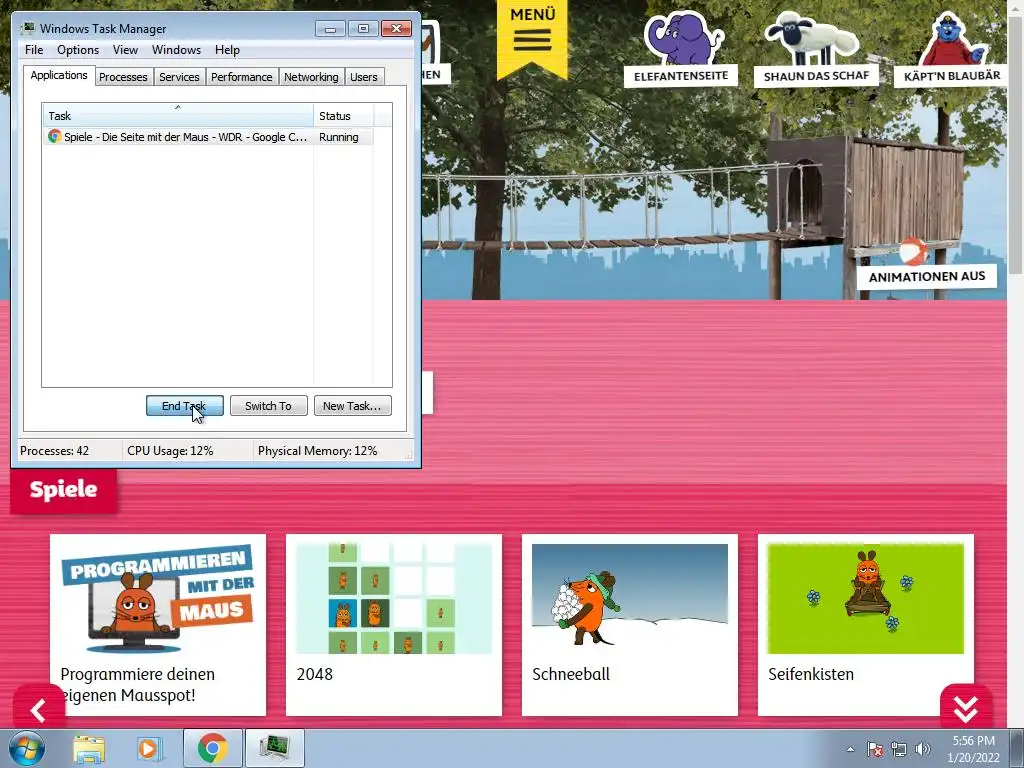
Task: Click the Processes: 42 status bar entry
Action: tap(54, 451)
